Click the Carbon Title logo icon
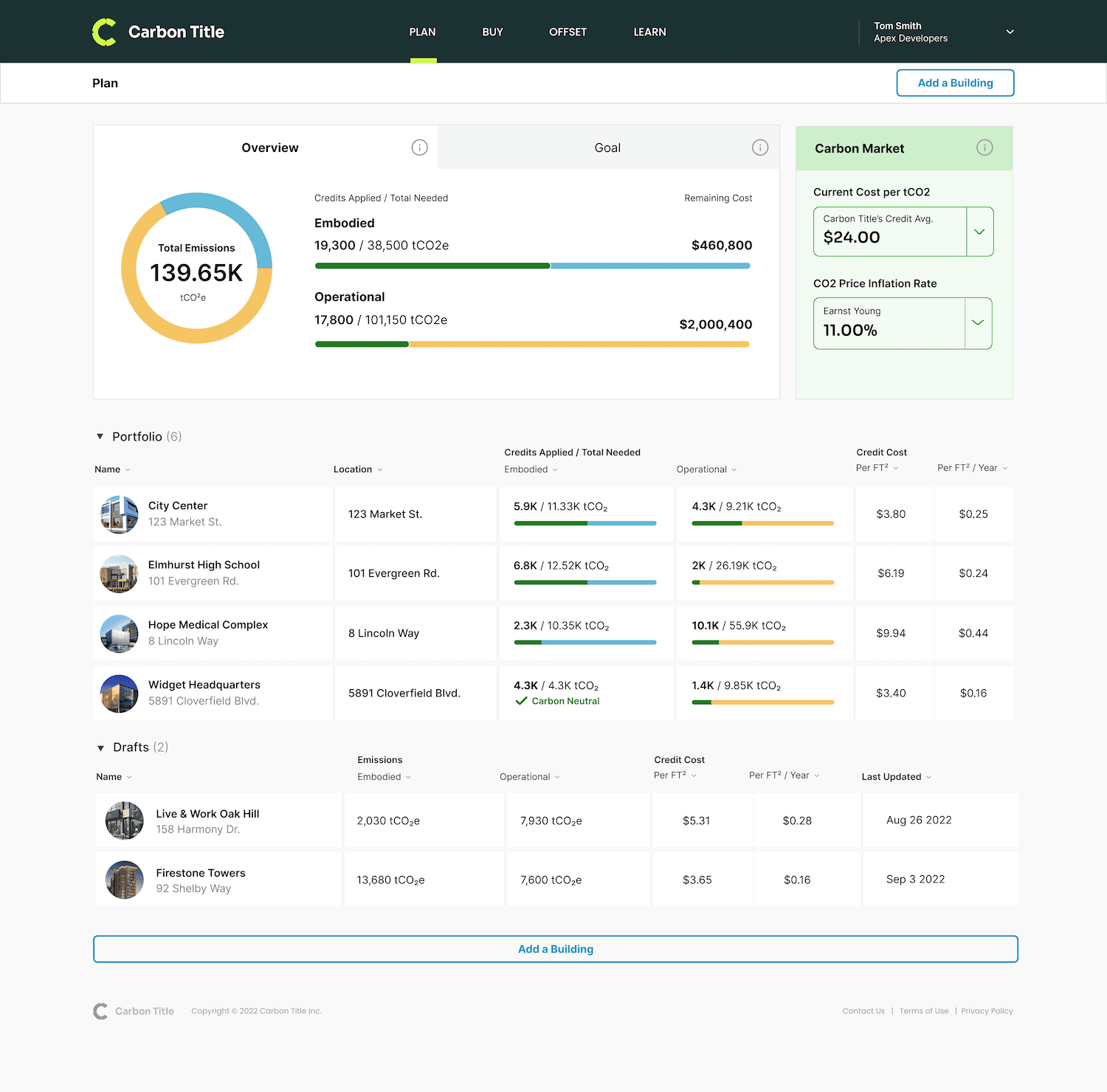1107x1092 pixels. (104, 32)
